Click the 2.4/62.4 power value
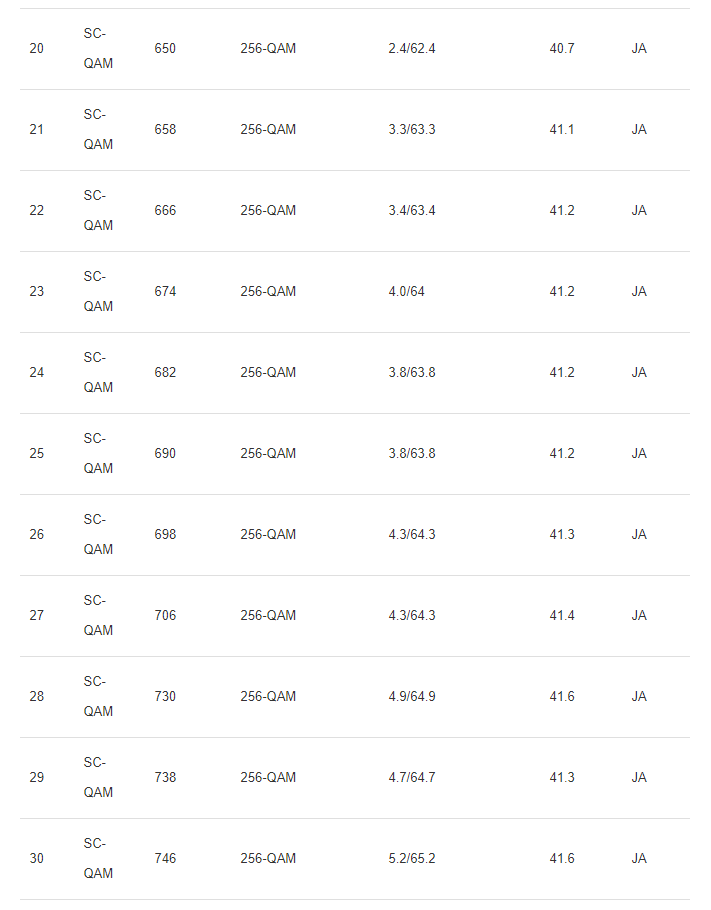Viewport: 711px width, 910px height. [x=412, y=49]
